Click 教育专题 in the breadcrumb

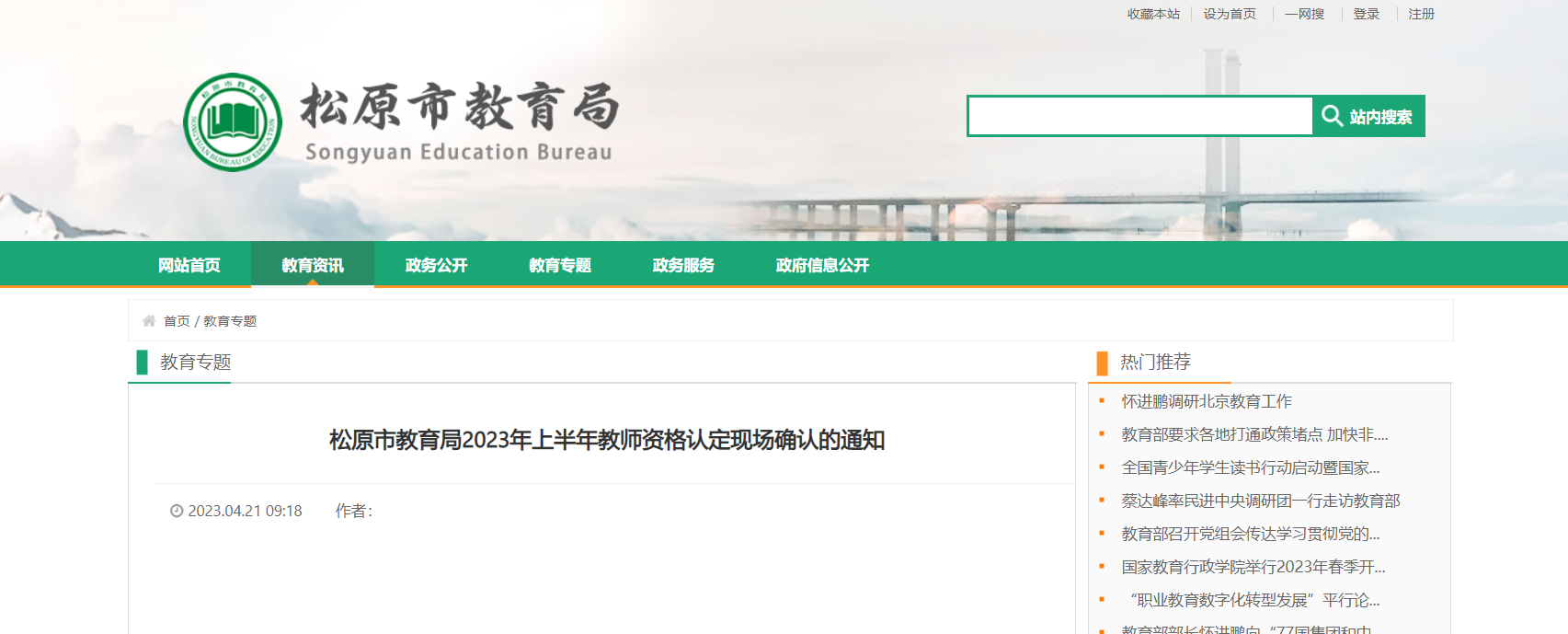[x=230, y=321]
